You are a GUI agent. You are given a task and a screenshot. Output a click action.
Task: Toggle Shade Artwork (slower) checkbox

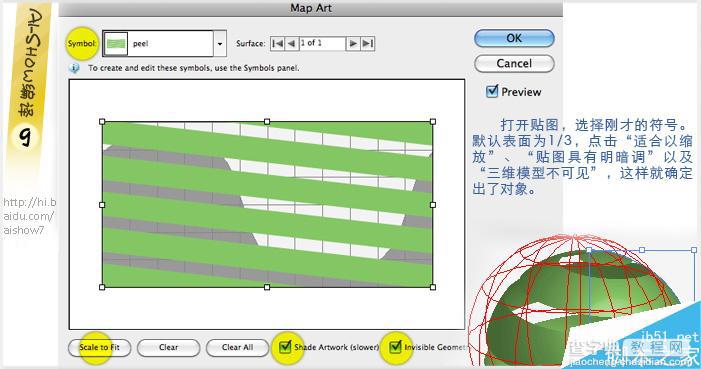[285, 347]
